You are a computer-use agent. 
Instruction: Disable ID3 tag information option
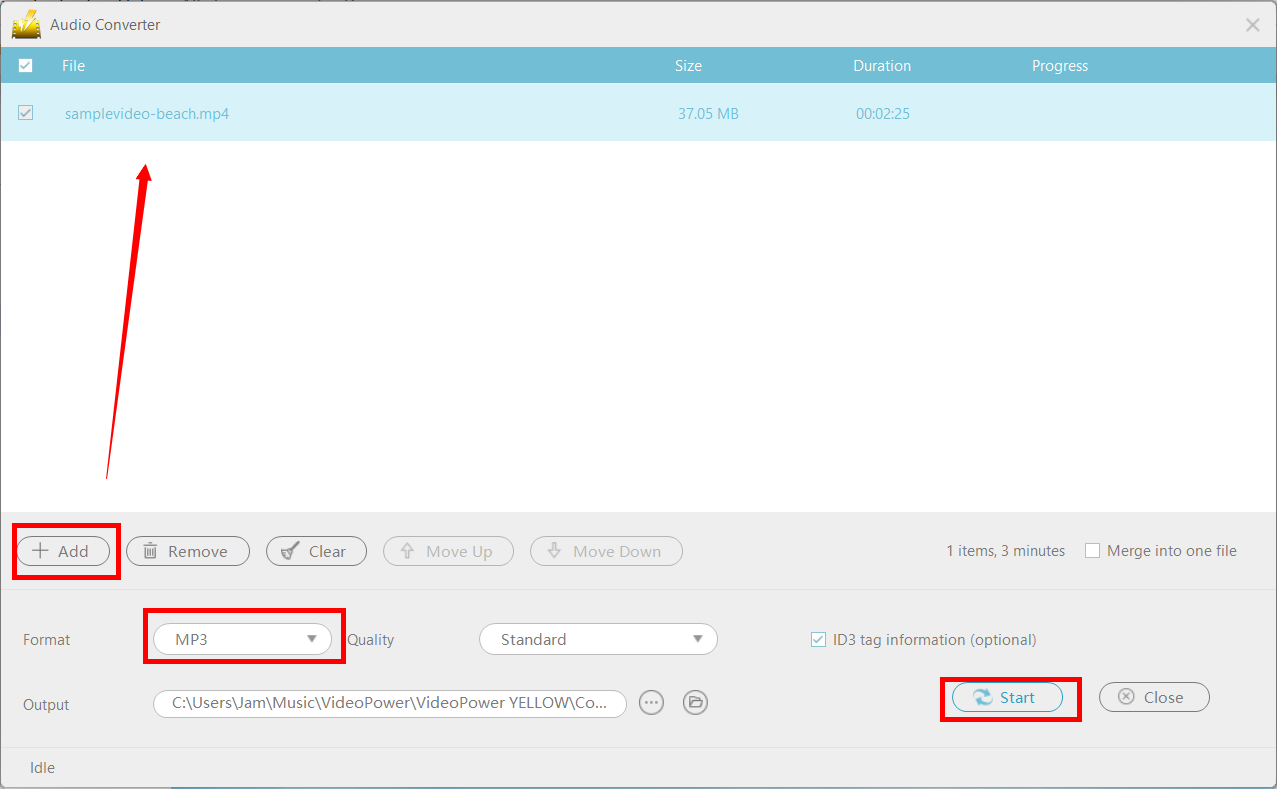(x=818, y=640)
